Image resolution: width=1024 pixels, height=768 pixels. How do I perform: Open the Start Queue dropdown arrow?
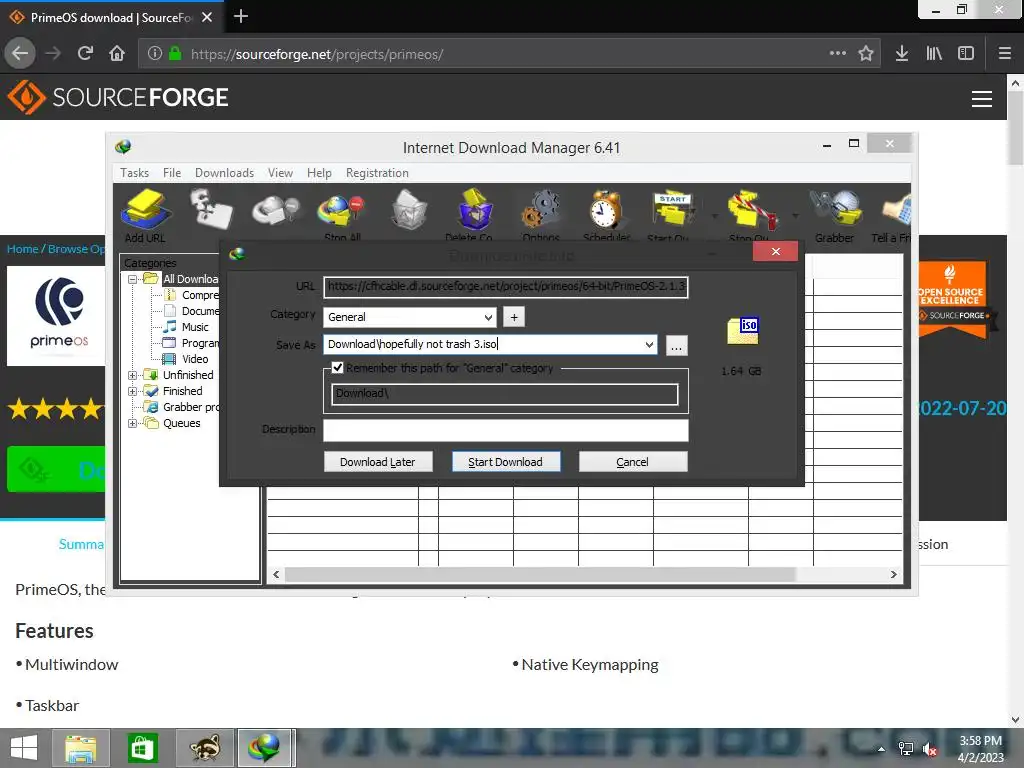pos(714,216)
